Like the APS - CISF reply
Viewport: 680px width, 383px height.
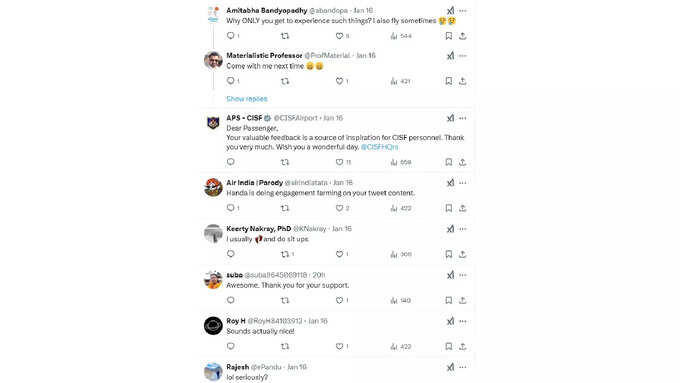coord(339,162)
